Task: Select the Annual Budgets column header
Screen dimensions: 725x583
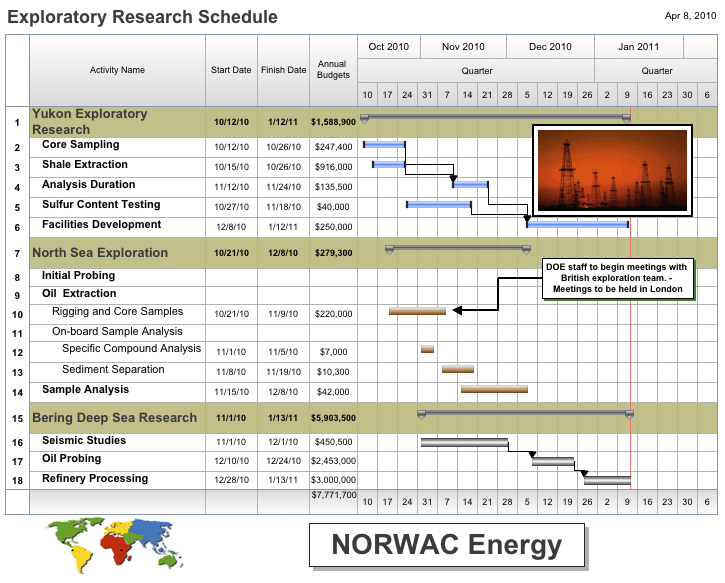Action: tap(333, 70)
